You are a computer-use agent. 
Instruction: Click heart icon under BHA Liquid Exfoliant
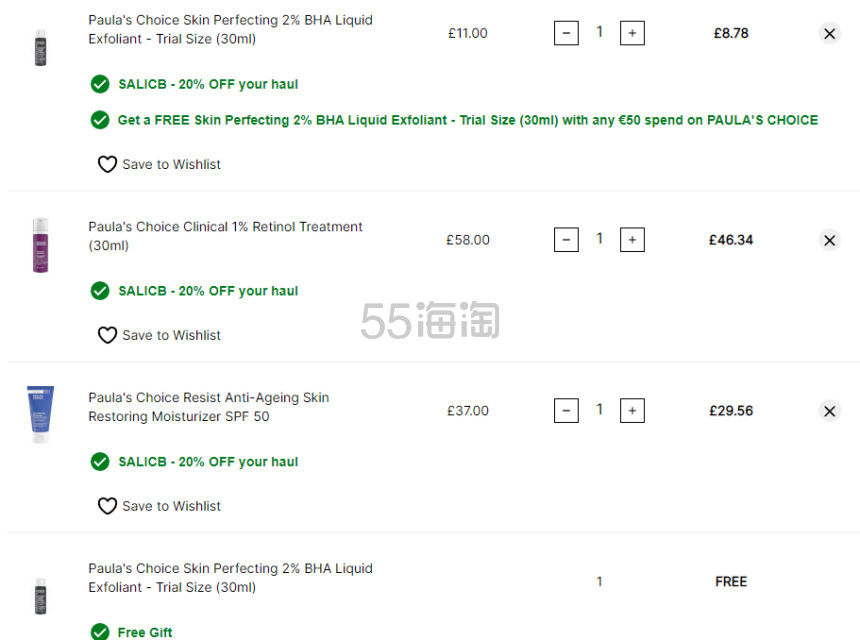tap(107, 164)
